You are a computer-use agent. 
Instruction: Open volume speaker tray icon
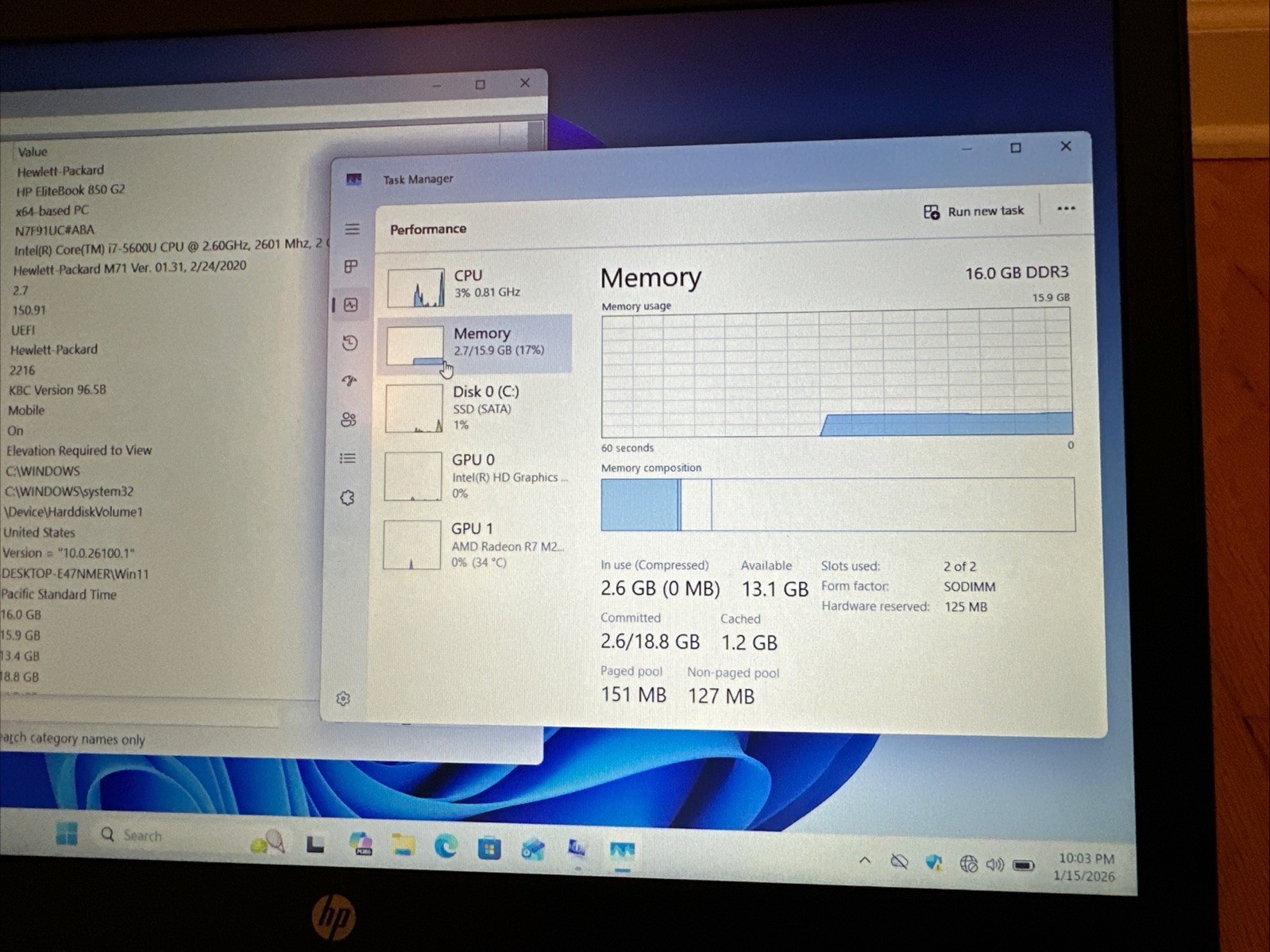[995, 865]
